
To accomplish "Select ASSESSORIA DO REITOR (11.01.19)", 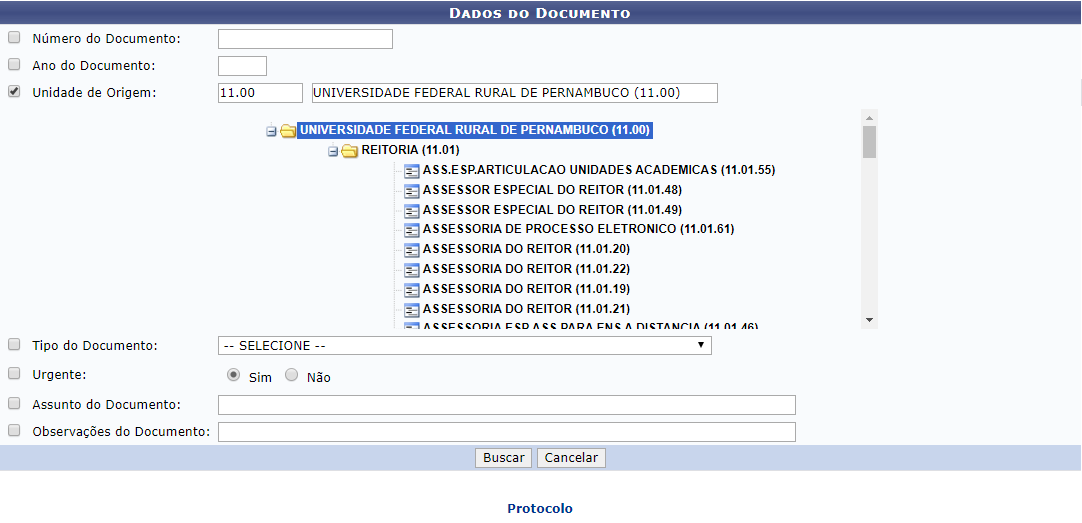I will [x=527, y=288].
